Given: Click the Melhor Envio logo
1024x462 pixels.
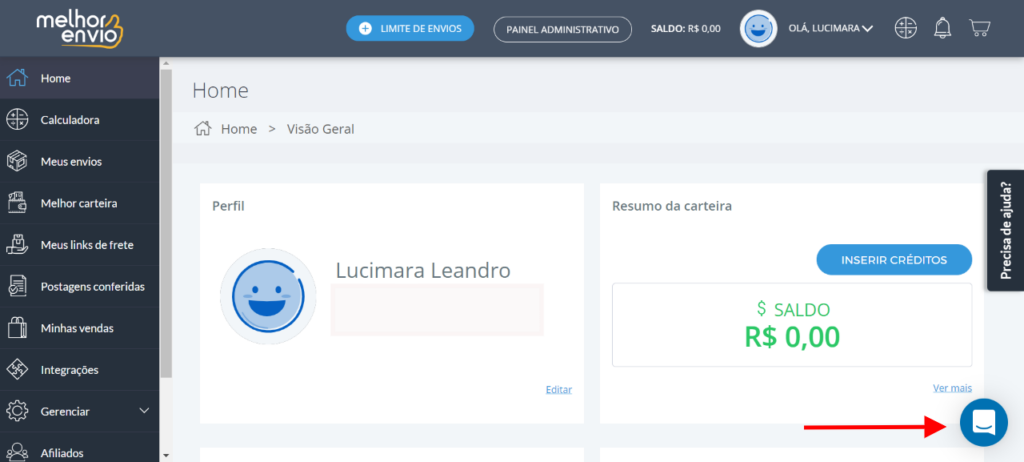Looking at the screenshot, I should (x=80, y=29).
